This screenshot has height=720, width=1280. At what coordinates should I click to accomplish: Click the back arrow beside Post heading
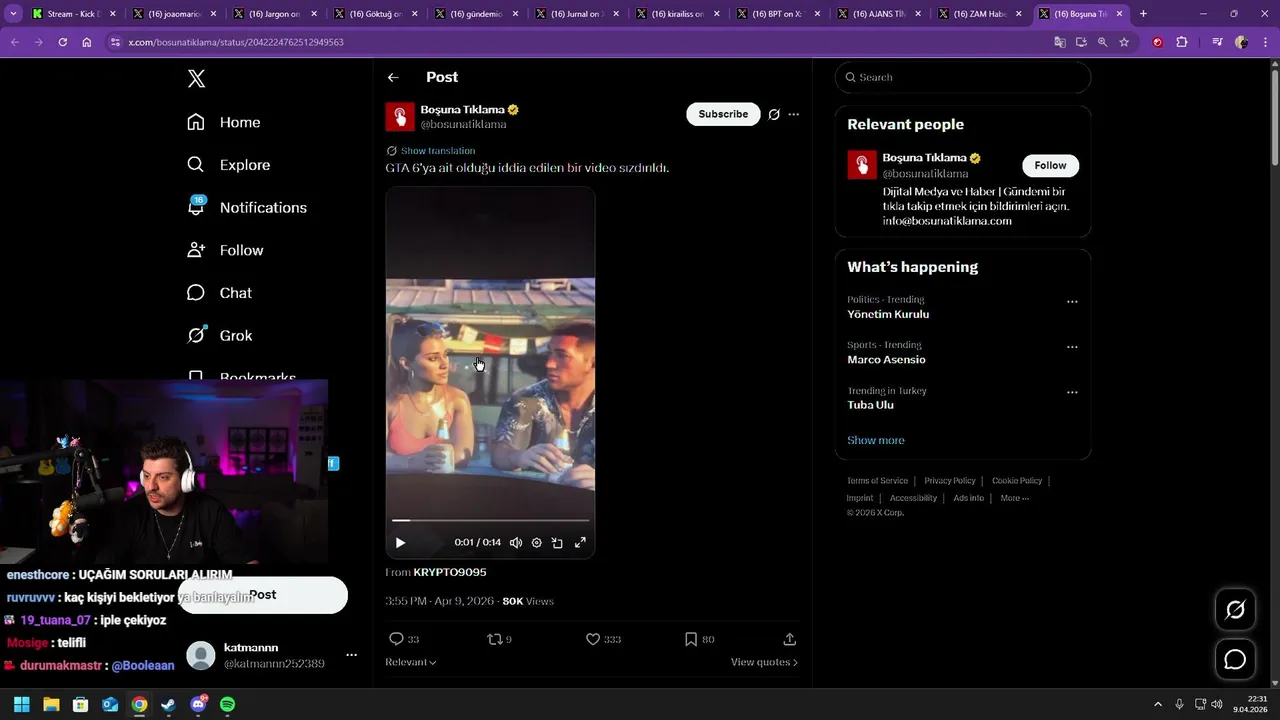[393, 77]
